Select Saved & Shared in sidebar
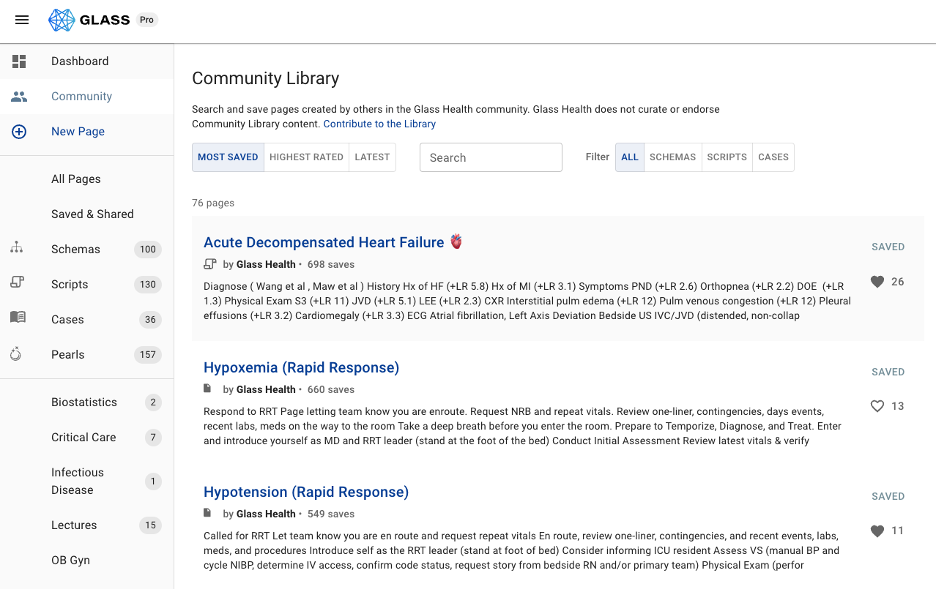Image resolution: width=936 pixels, height=590 pixels. tap(92, 214)
